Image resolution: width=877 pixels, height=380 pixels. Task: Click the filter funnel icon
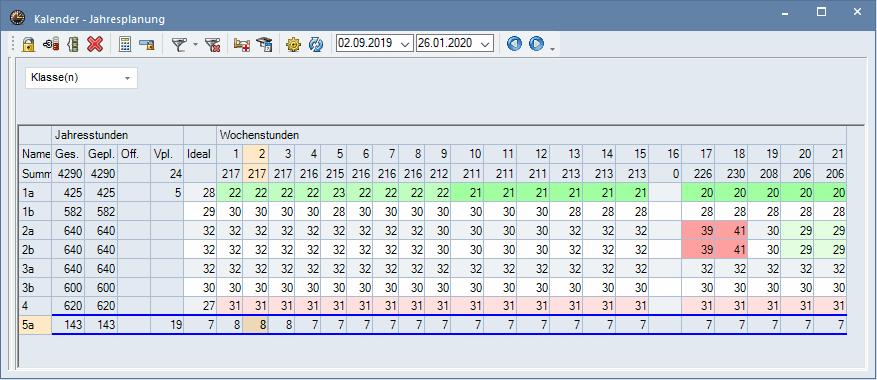(178, 44)
